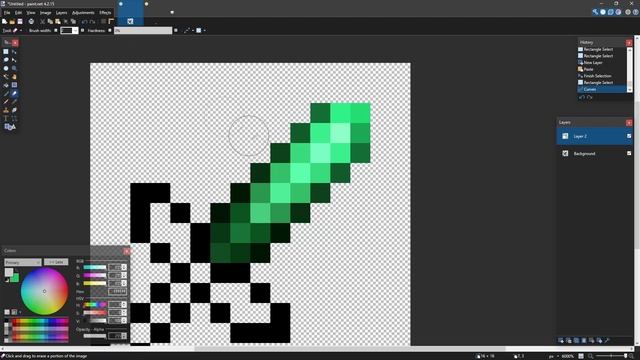Toggle antialiasing option in tool bar

pyautogui.click(x=187, y=30)
